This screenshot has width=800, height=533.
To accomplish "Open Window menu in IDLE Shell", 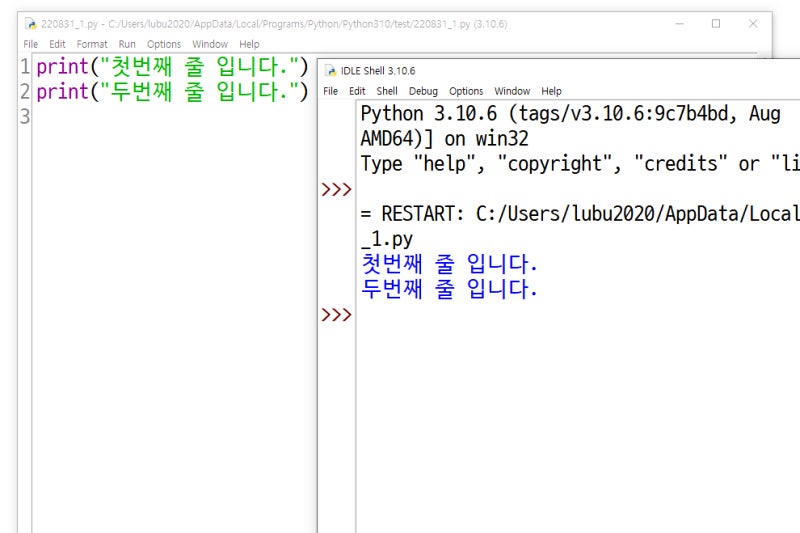I will tap(512, 91).
